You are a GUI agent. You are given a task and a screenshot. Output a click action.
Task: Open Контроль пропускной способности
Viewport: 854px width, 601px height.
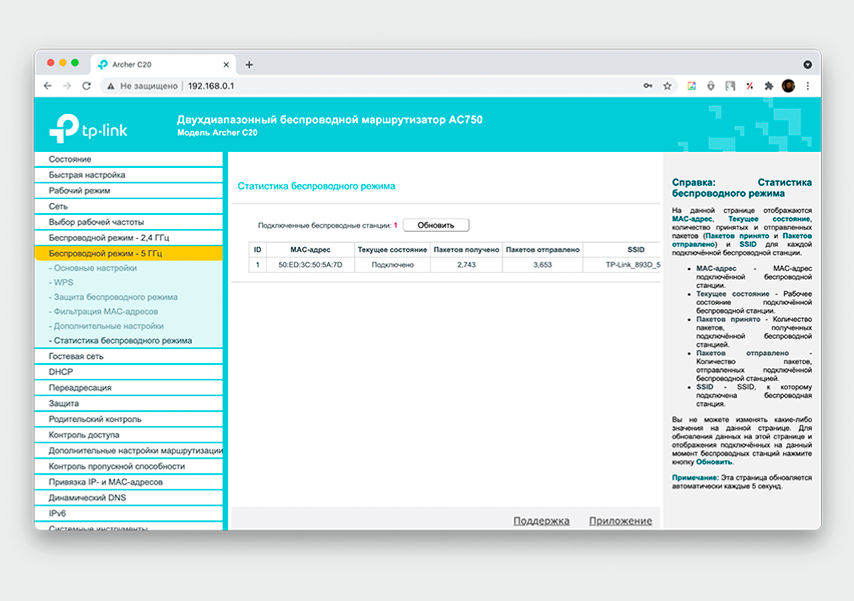pos(129,466)
